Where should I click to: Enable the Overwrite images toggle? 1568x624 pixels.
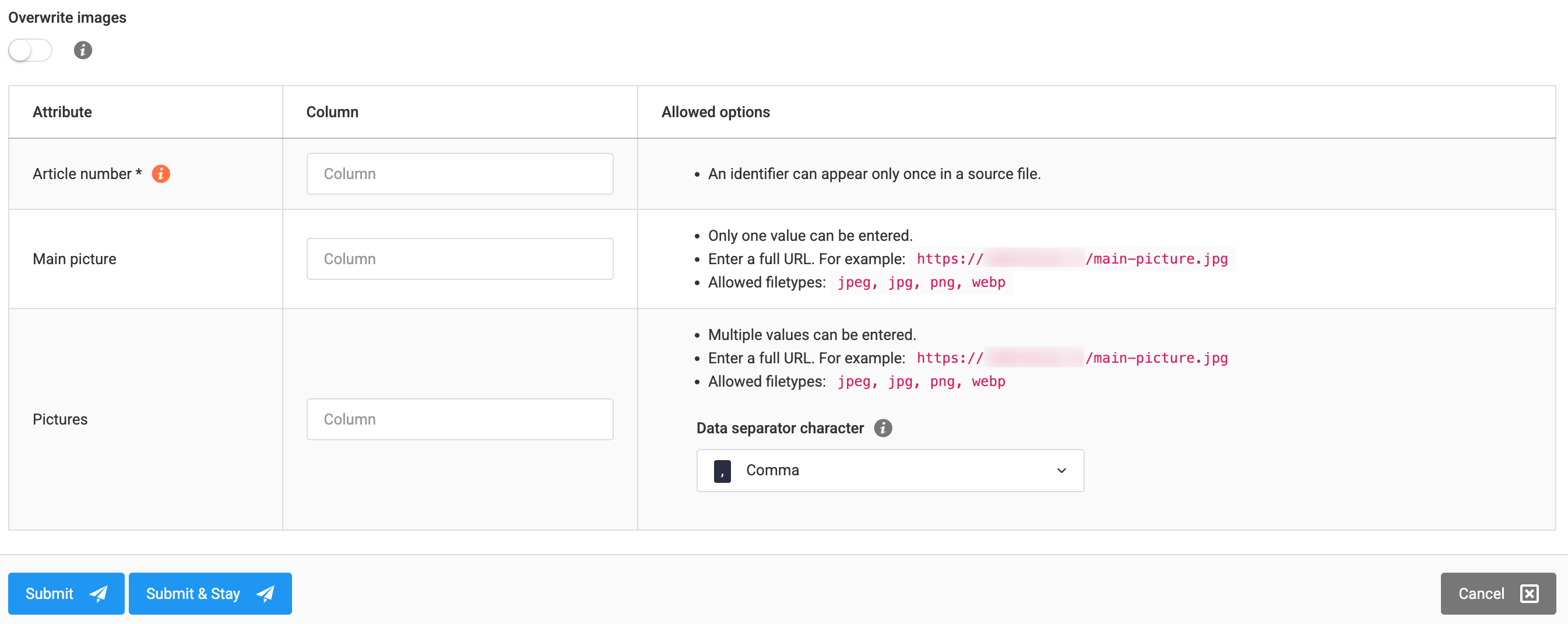coord(30,51)
